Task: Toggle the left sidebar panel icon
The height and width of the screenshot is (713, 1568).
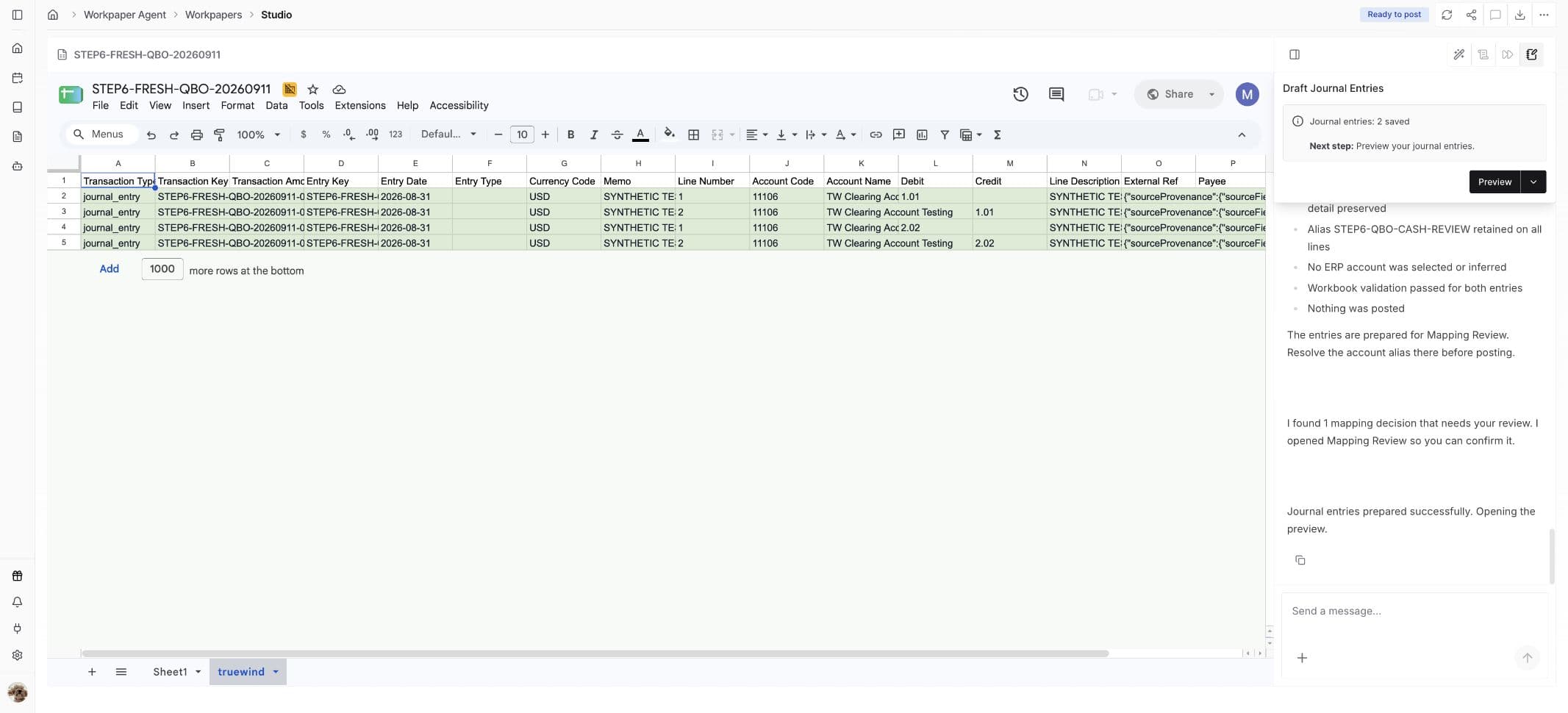Action: click(18, 15)
